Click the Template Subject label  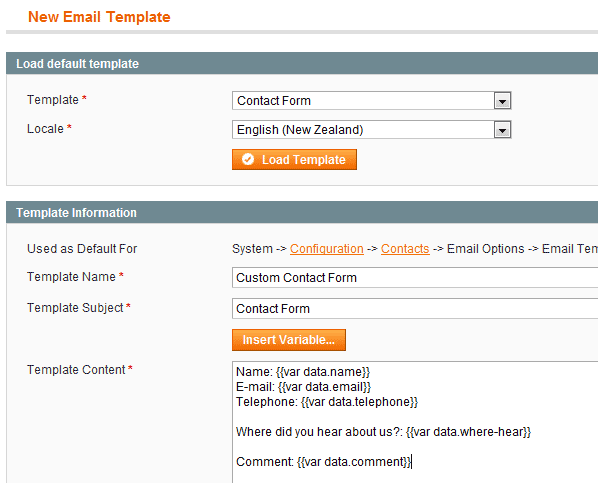75,308
